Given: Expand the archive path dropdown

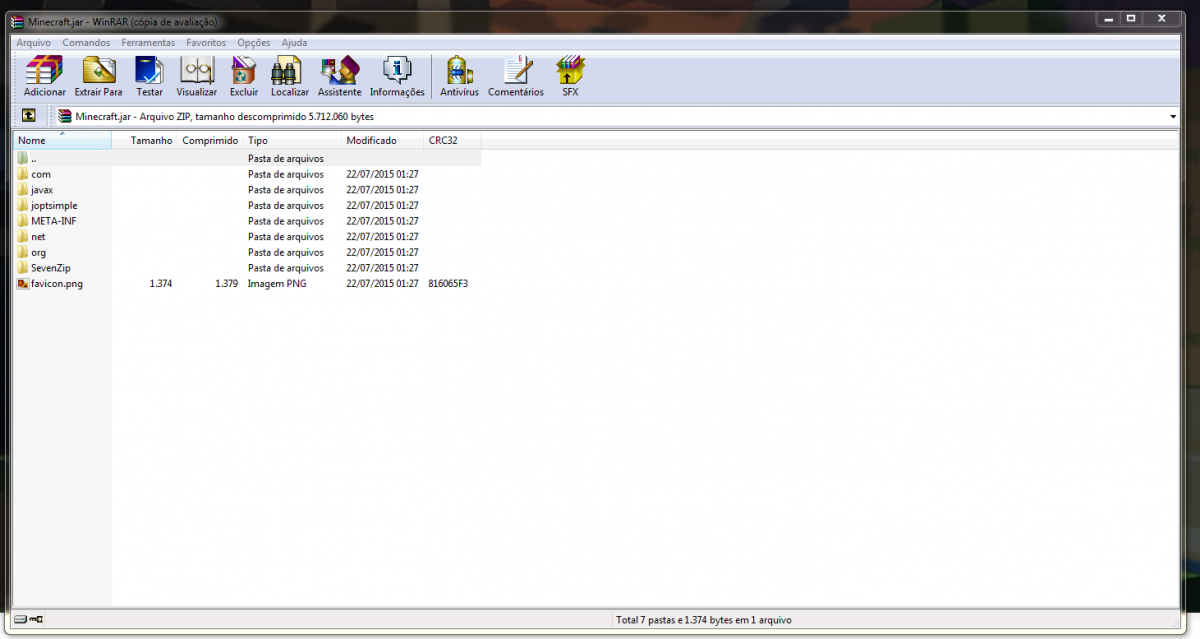Looking at the screenshot, I should pyautogui.click(x=1172, y=117).
